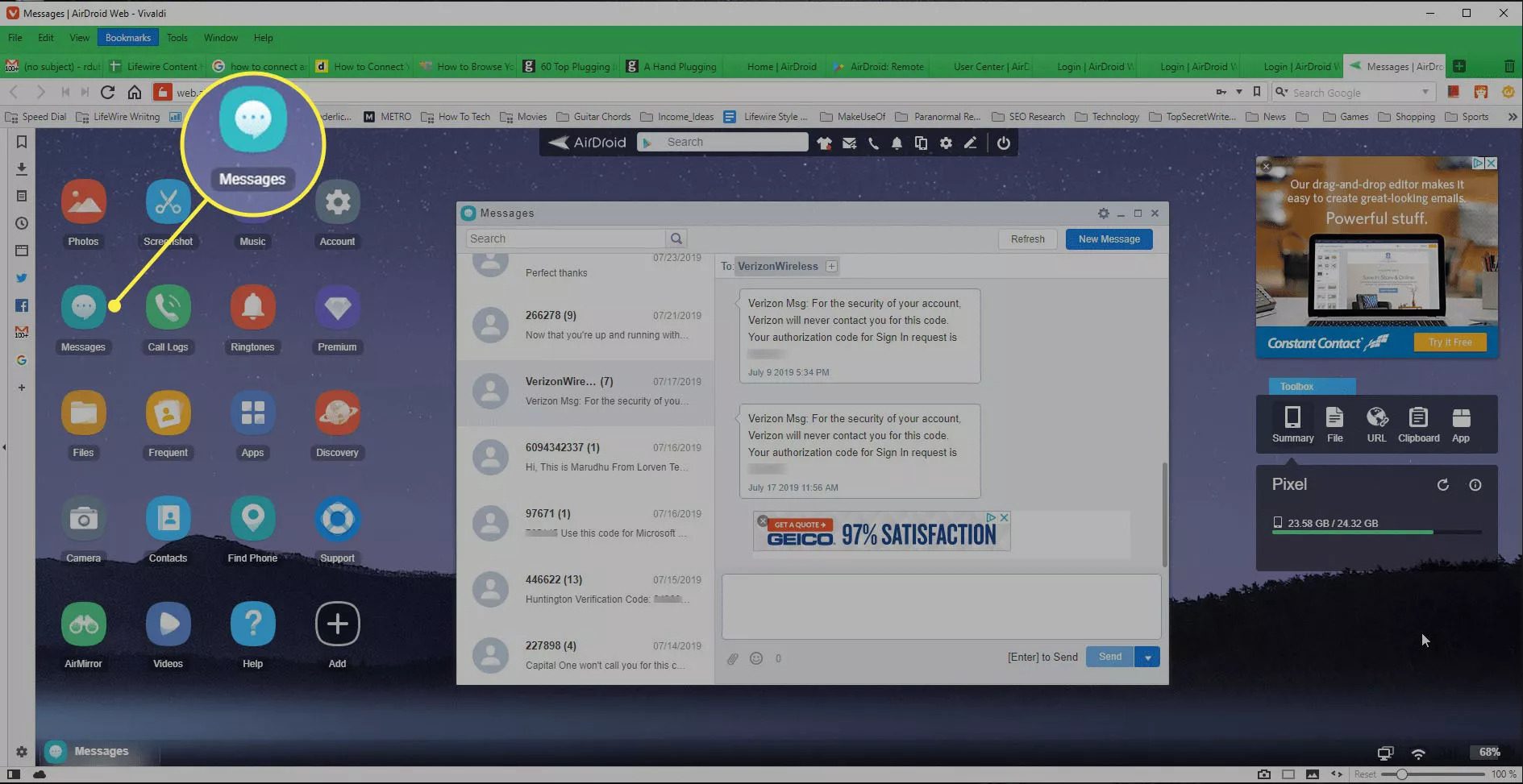1523x784 pixels.
Task: Click the AirDroid toolbar power icon
Action: (1003, 143)
